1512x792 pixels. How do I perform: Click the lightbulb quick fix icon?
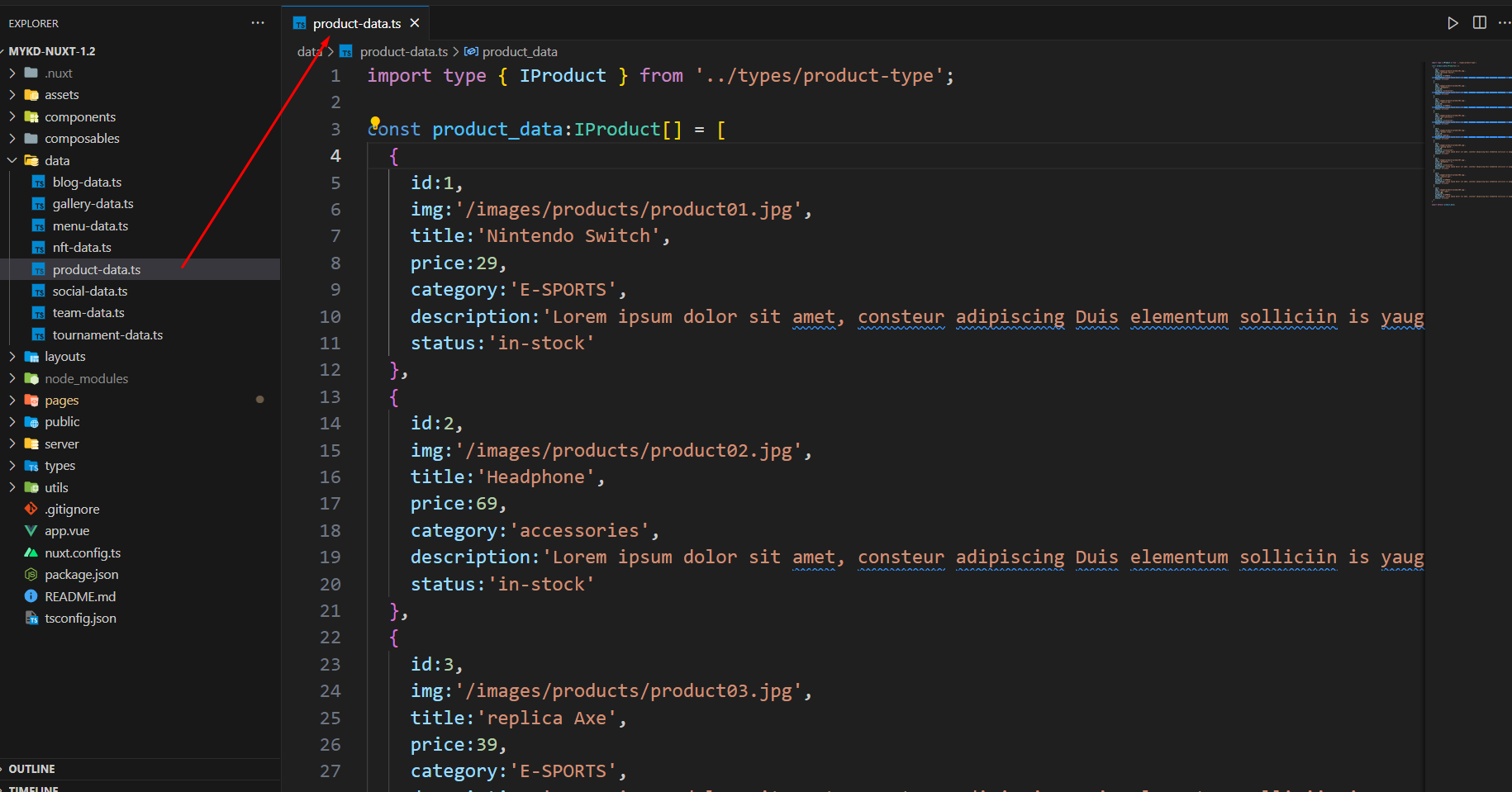375,123
